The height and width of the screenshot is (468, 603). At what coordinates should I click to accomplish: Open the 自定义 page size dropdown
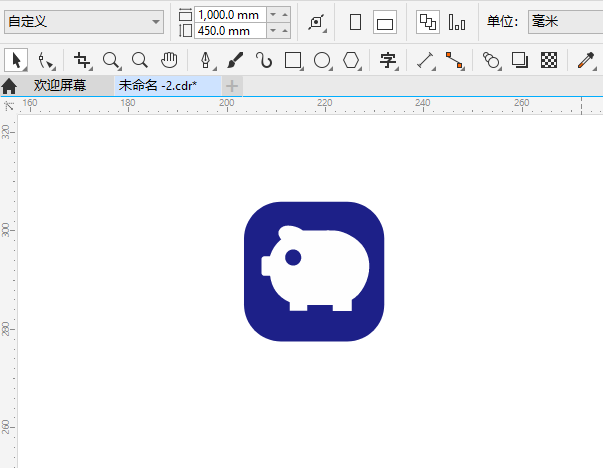point(84,22)
